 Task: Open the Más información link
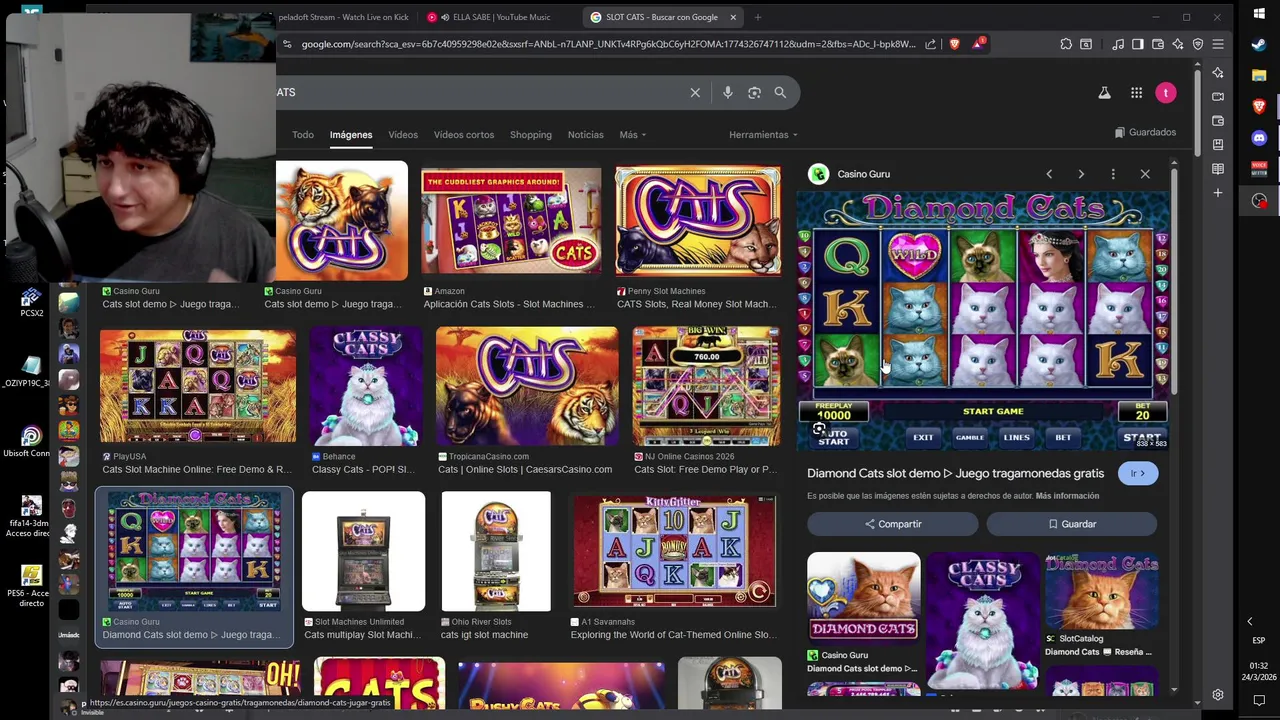[1067, 496]
